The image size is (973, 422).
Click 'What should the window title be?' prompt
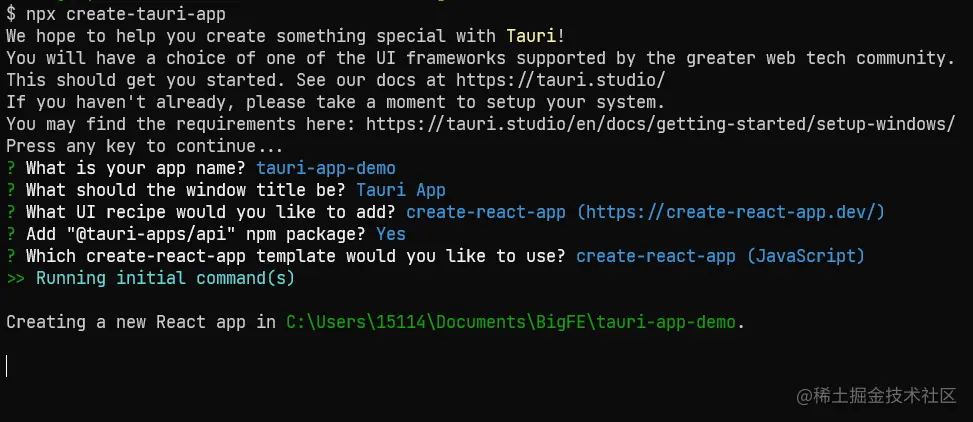click(186, 190)
